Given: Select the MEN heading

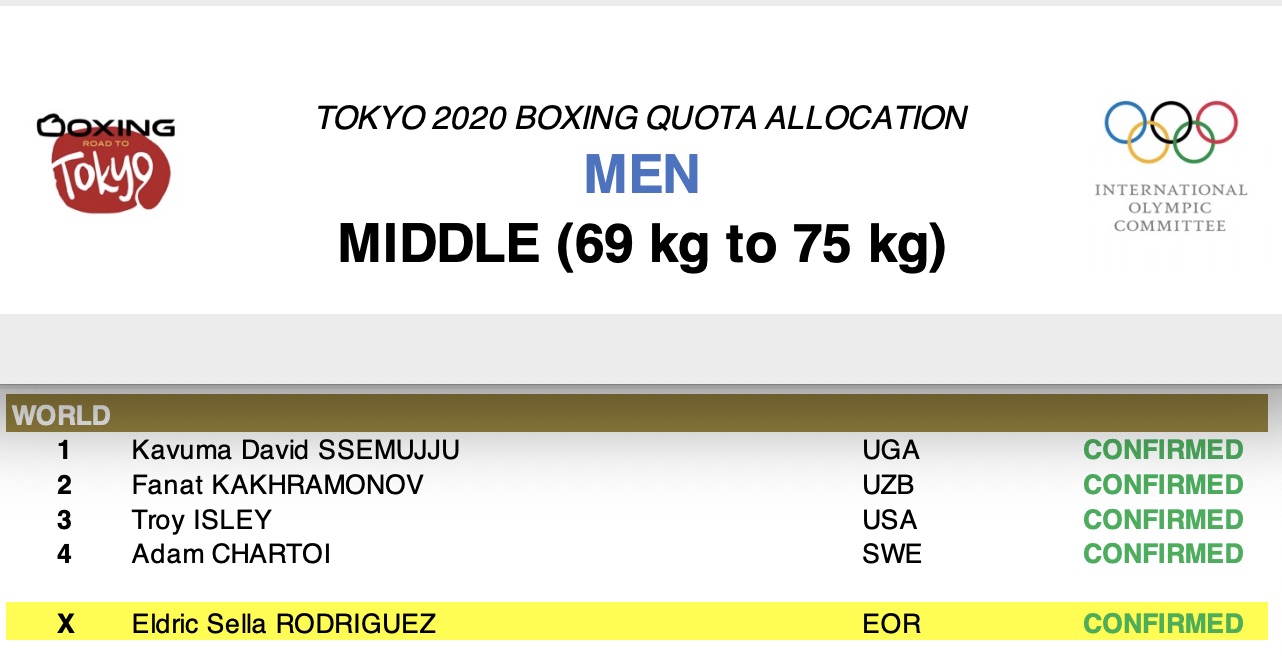Looking at the screenshot, I should [641, 175].
